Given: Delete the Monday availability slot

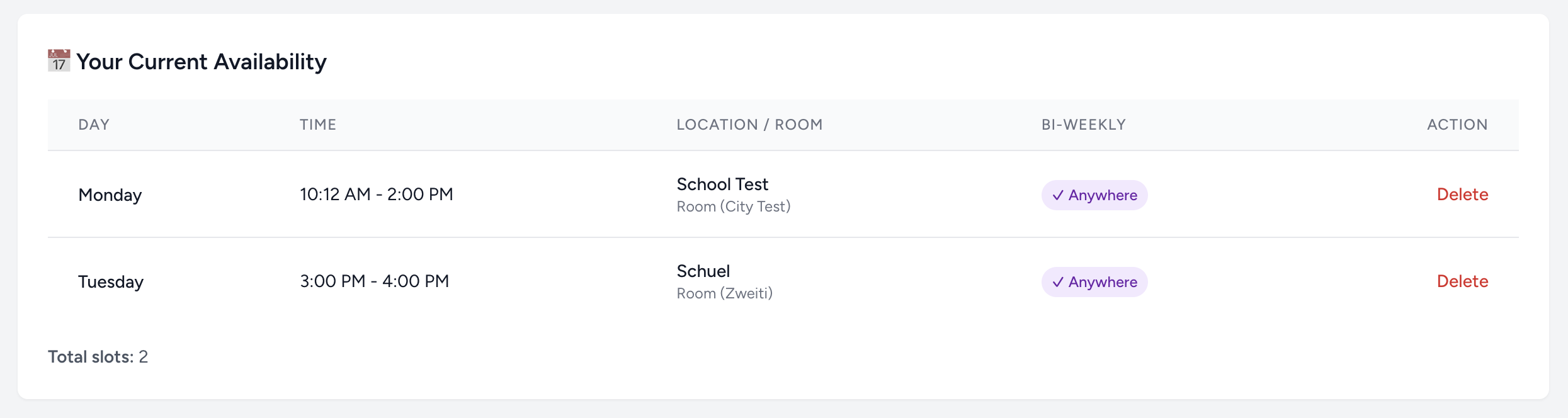Looking at the screenshot, I should click(x=1462, y=195).
